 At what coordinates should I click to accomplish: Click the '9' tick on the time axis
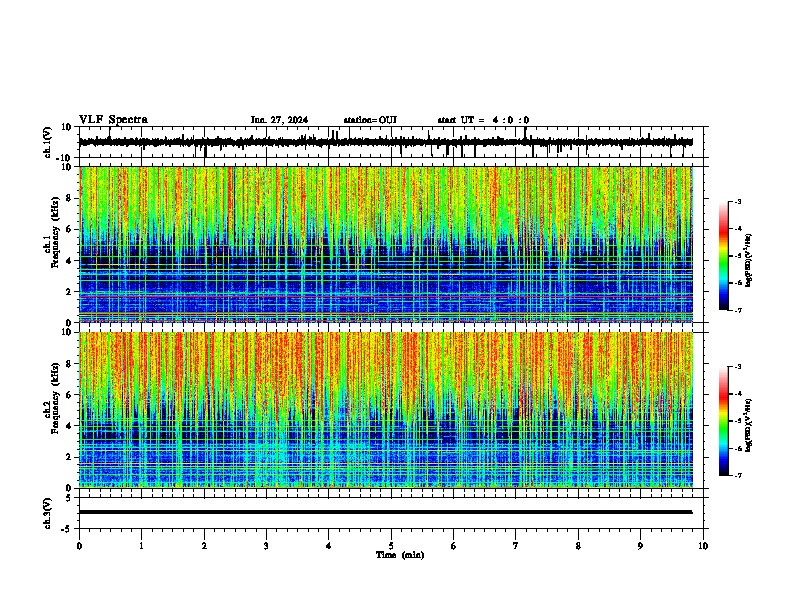click(640, 546)
